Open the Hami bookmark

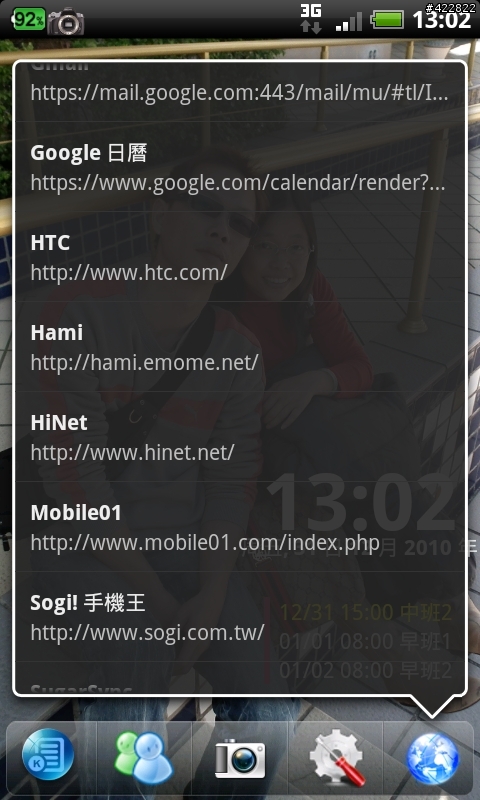click(240, 347)
